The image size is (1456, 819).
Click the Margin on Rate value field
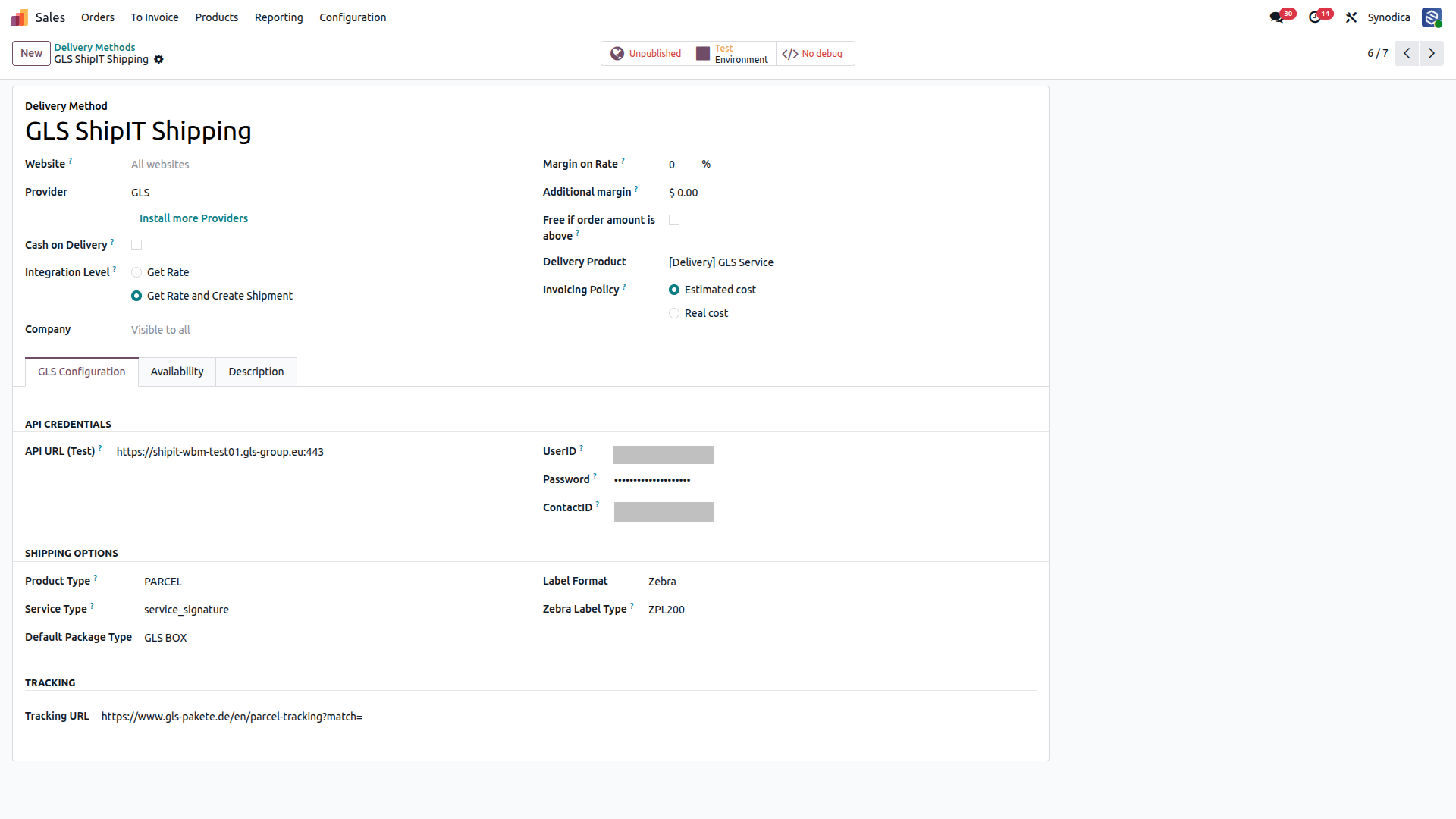point(681,165)
